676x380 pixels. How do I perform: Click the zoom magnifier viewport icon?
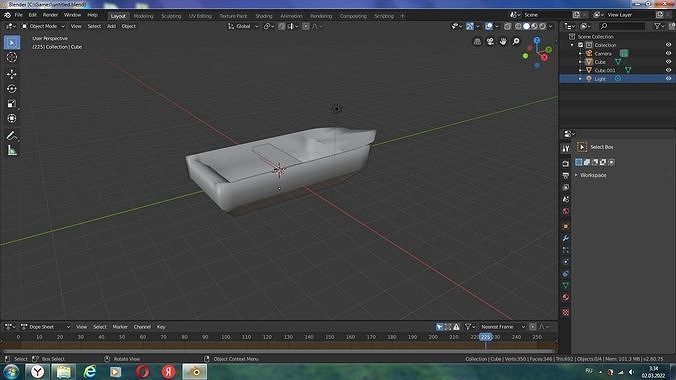coord(516,41)
